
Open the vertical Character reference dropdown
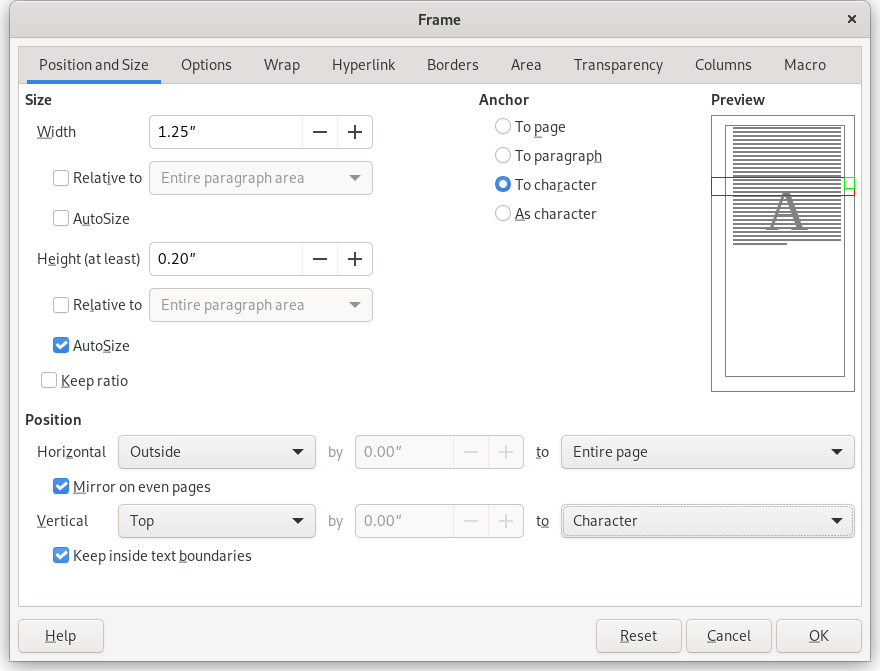click(x=707, y=521)
